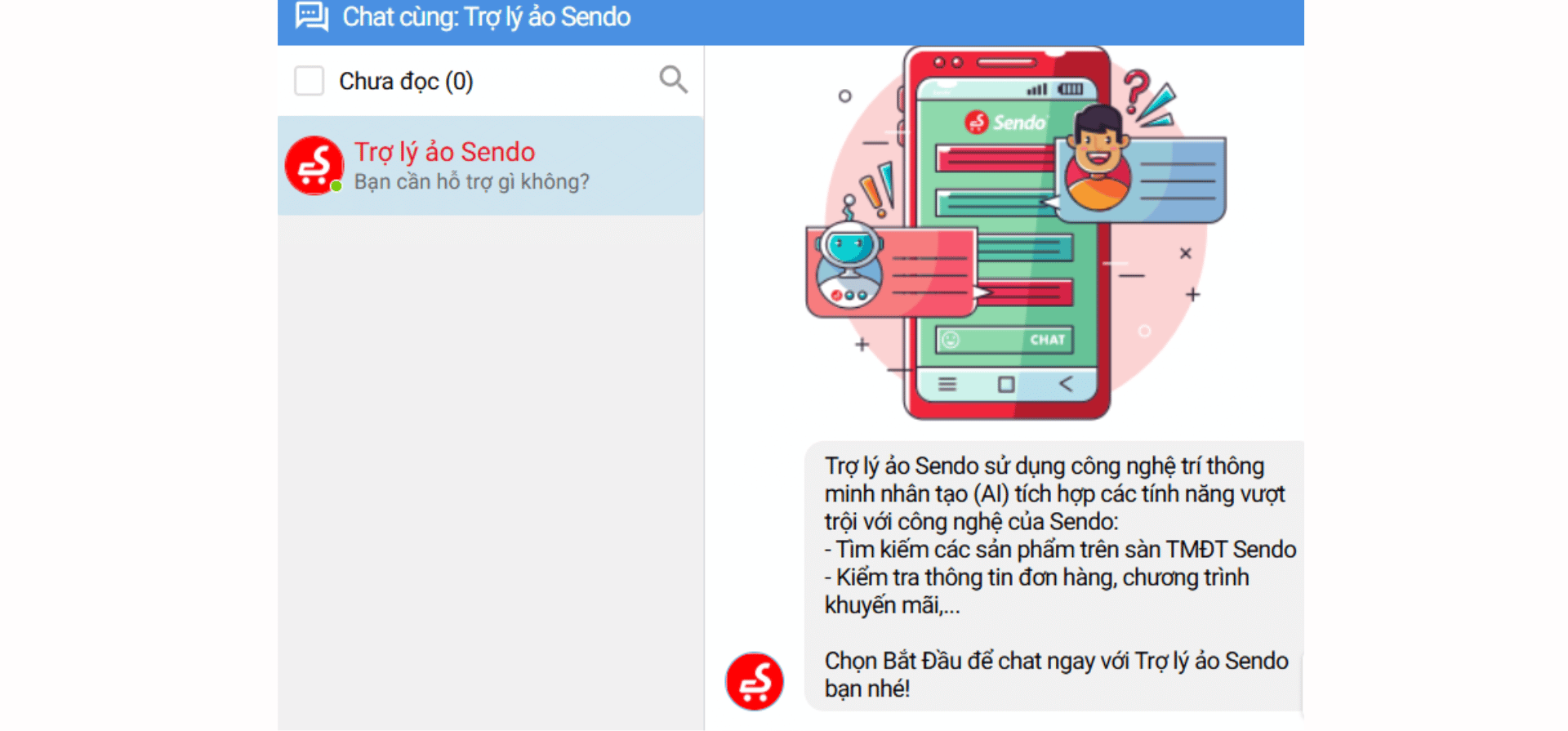Click the robot avatar in the illustration

(x=850, y=265)
